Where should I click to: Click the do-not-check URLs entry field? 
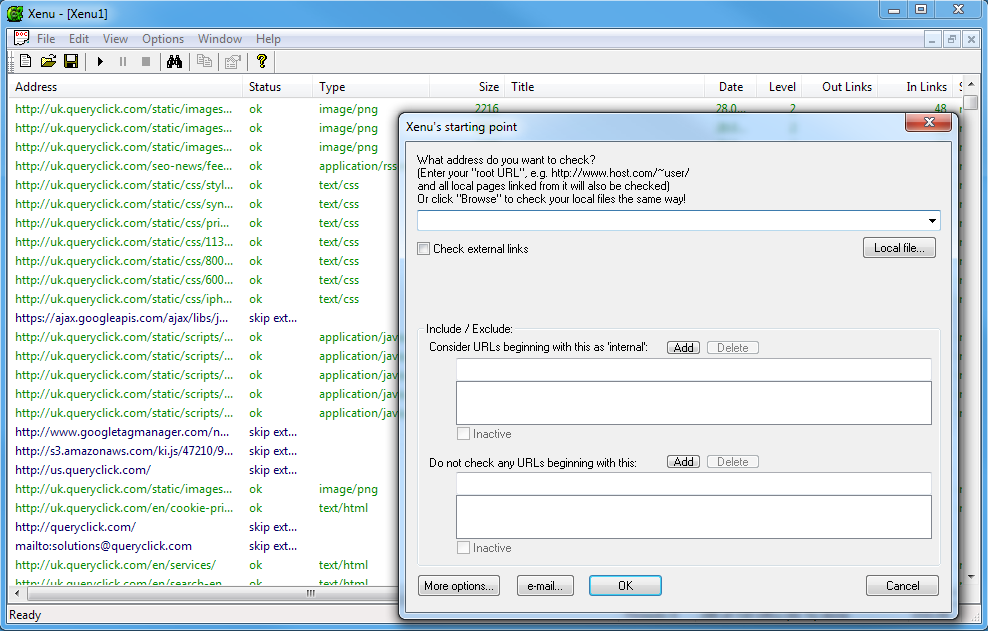click(694, 484)
